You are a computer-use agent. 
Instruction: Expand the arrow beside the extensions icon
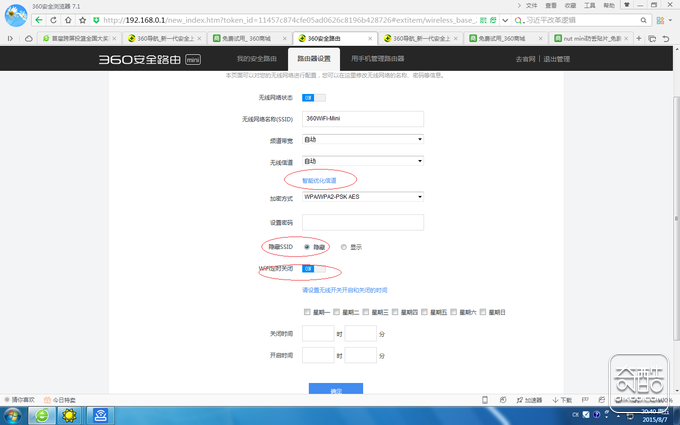(x=671, y=20)
